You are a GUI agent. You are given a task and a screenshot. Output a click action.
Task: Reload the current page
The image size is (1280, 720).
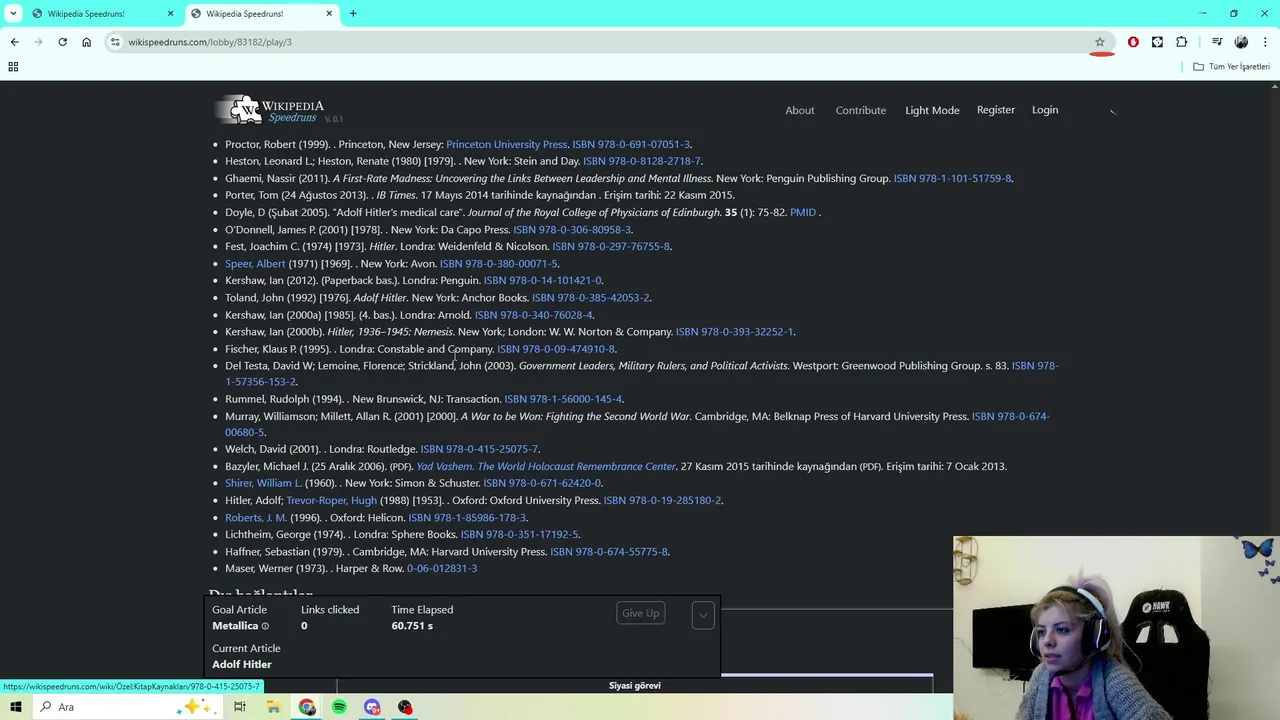point(62,42)
